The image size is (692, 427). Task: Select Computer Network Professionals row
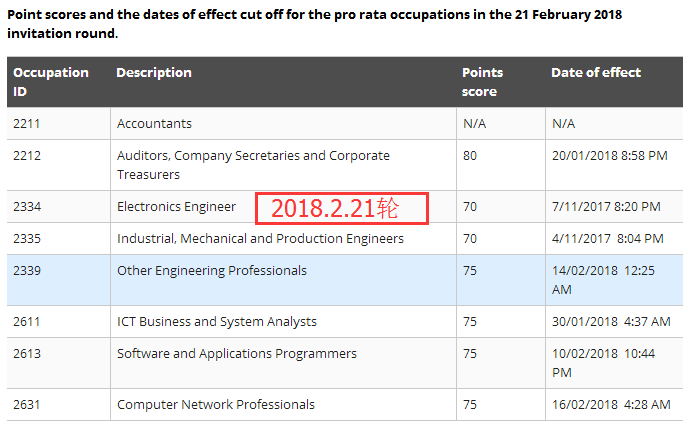216,405
